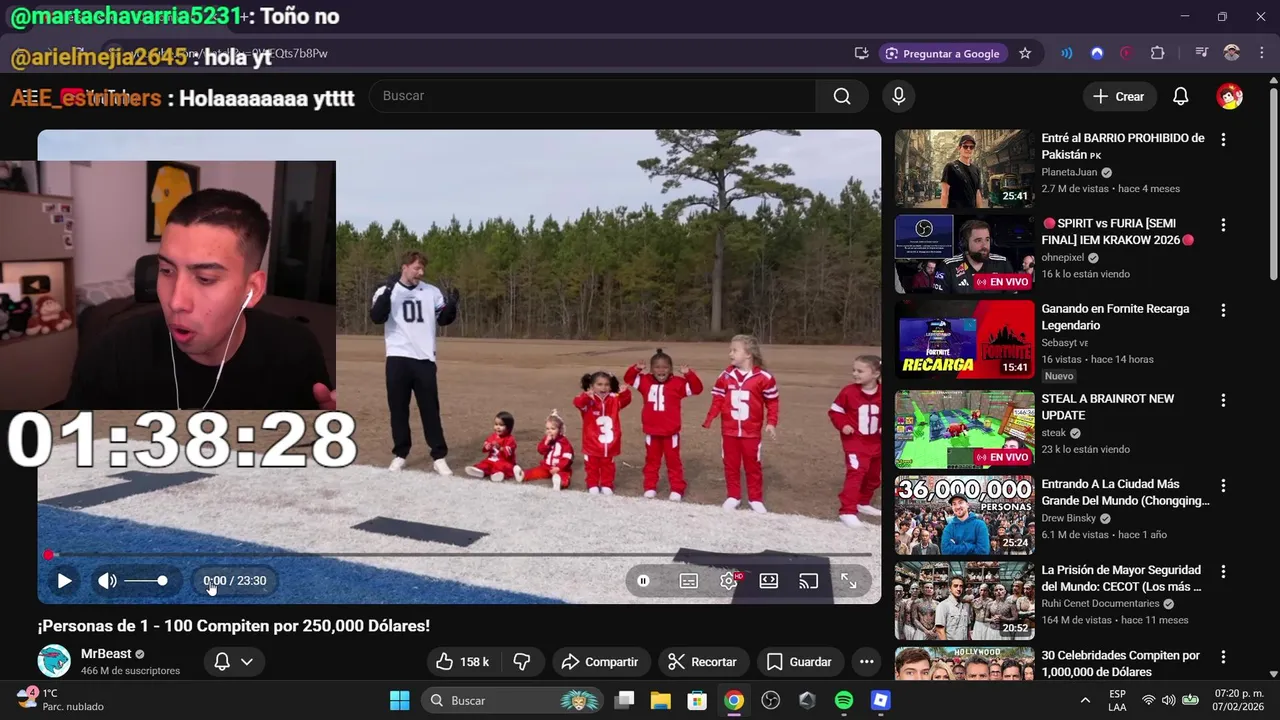Image resolution: width=1280 pixels, height=720 pixels.
Task: Open the Windows Start menu
Action: pyautogui.click(x=399, y=700)
